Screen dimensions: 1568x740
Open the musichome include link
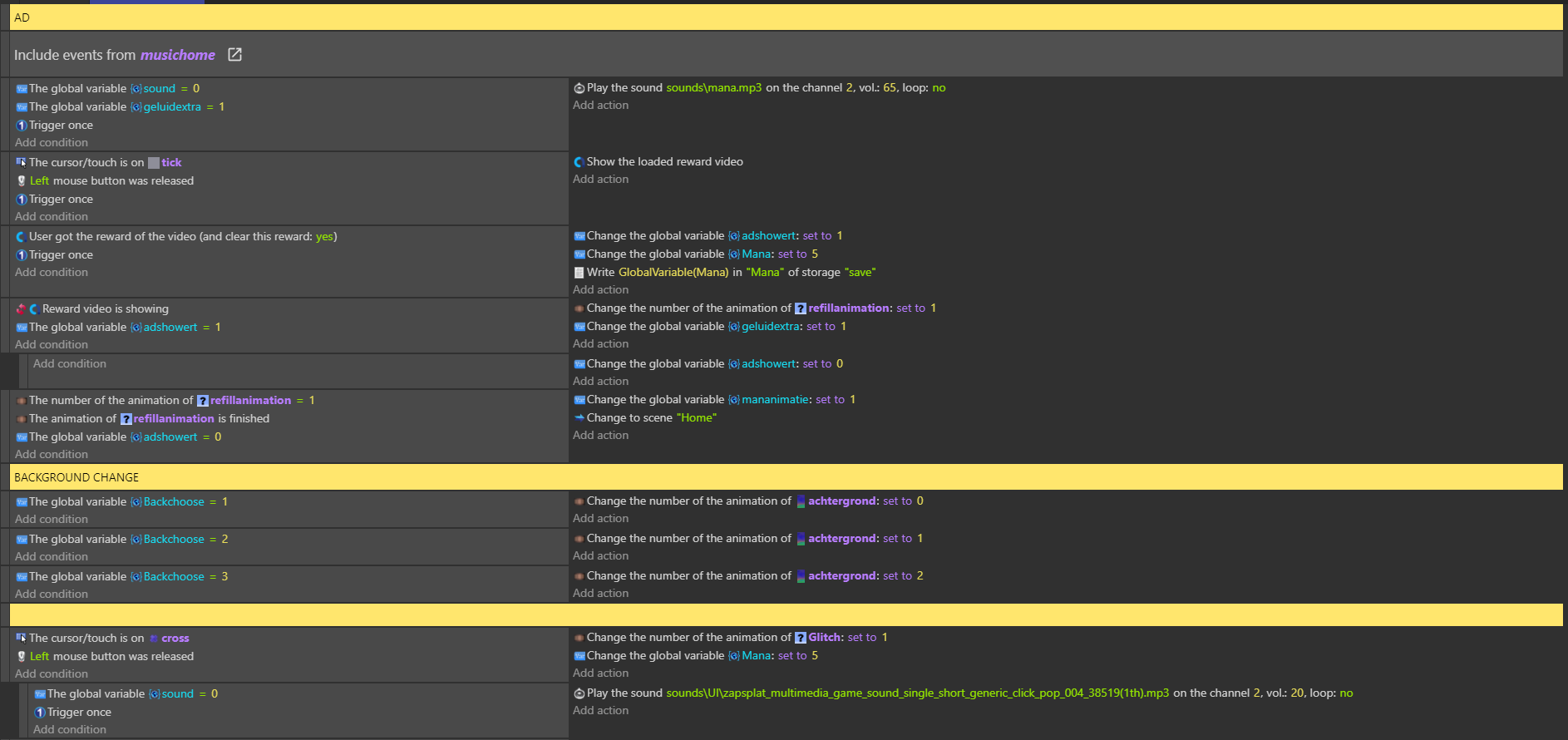tap(178, 55)
